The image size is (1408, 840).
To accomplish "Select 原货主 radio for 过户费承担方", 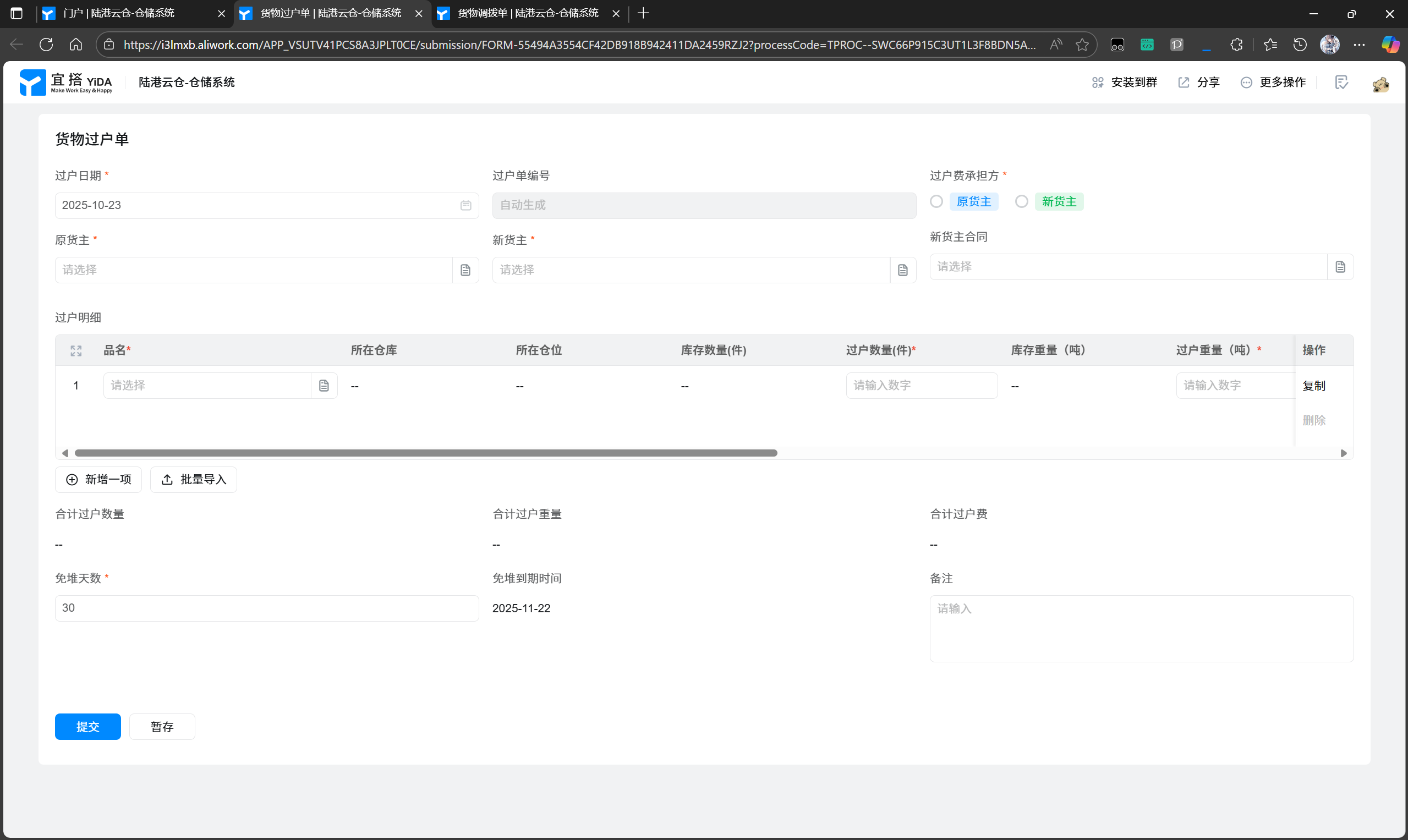I will [x=936, y=201].
